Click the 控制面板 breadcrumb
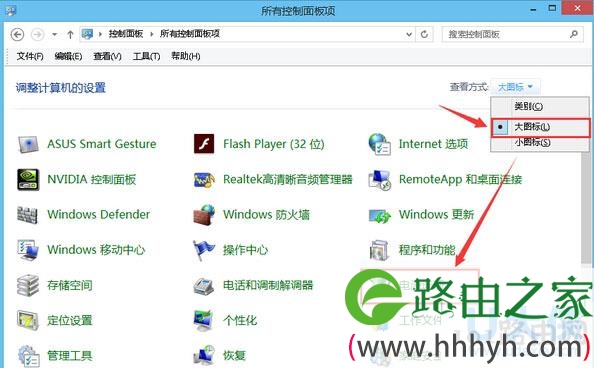This screenshot has width=594, height=368. click(126, 34)
